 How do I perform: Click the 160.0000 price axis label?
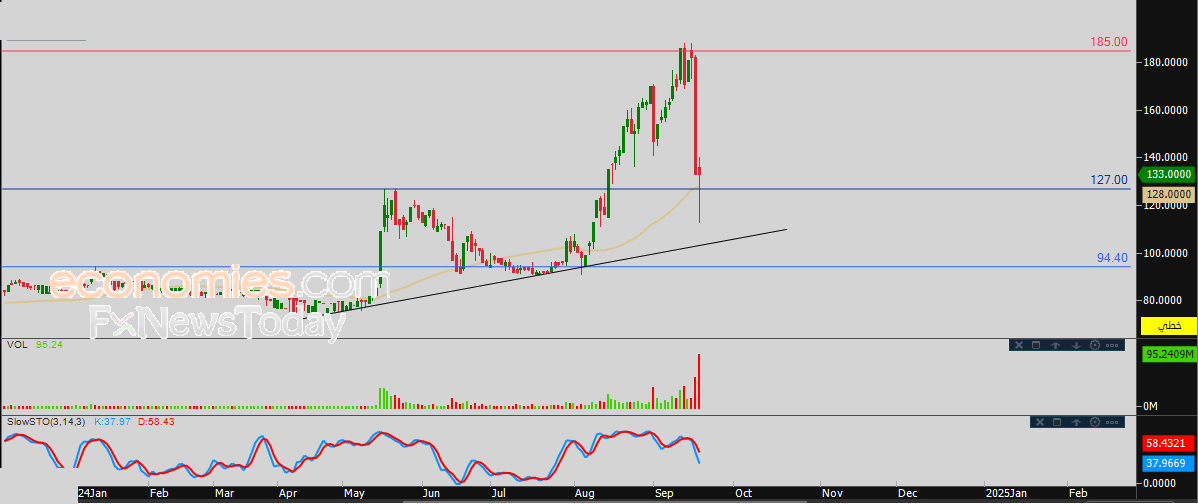pos(1165,110)
